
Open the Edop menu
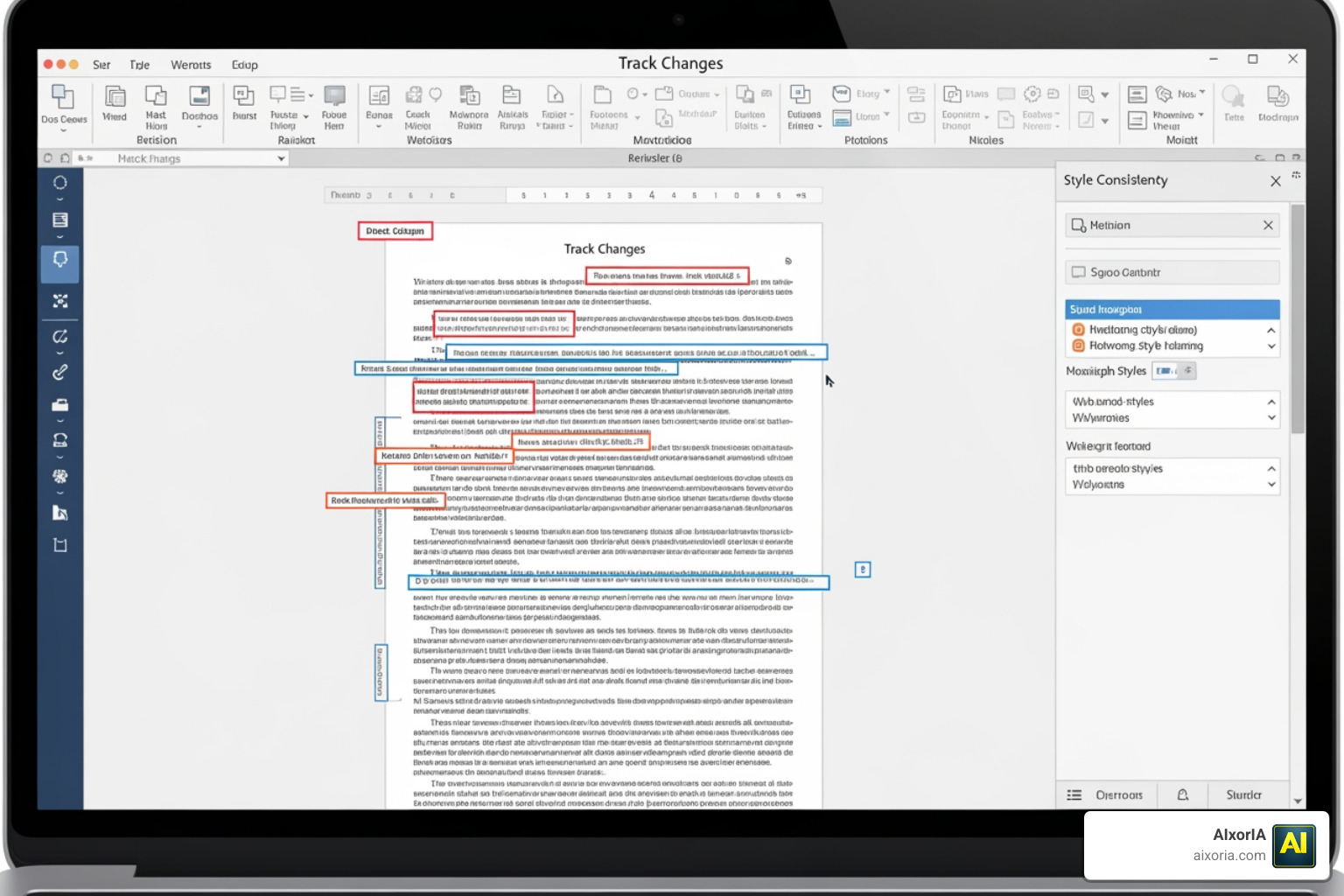244,65
